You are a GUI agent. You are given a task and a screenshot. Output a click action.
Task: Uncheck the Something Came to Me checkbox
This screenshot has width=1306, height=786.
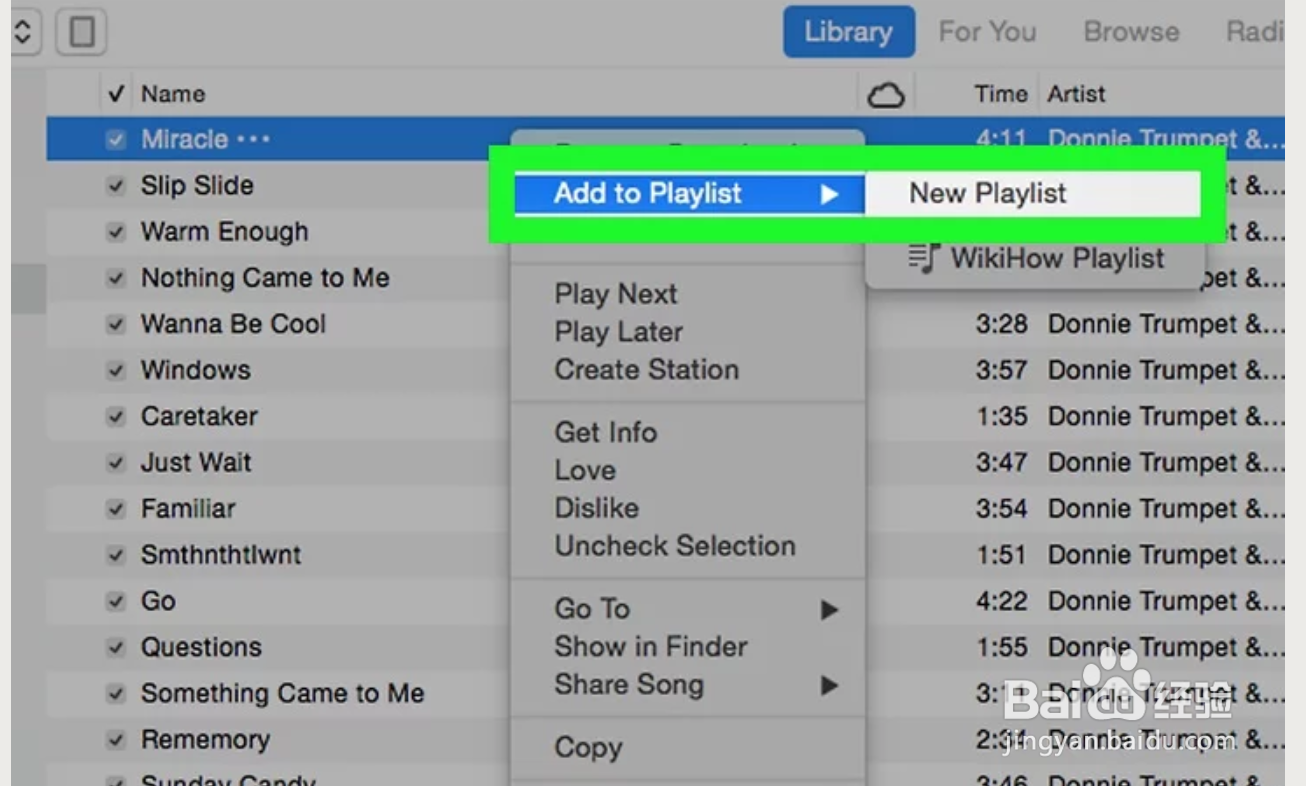coord(116,693)
